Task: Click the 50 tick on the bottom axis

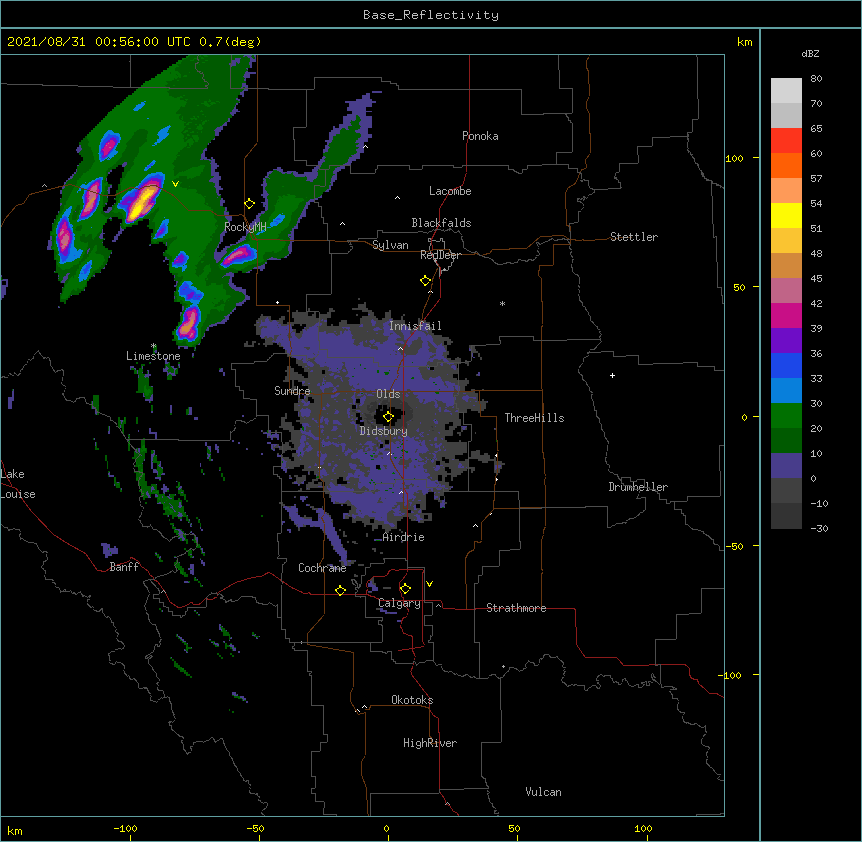Action: (514, 828)
